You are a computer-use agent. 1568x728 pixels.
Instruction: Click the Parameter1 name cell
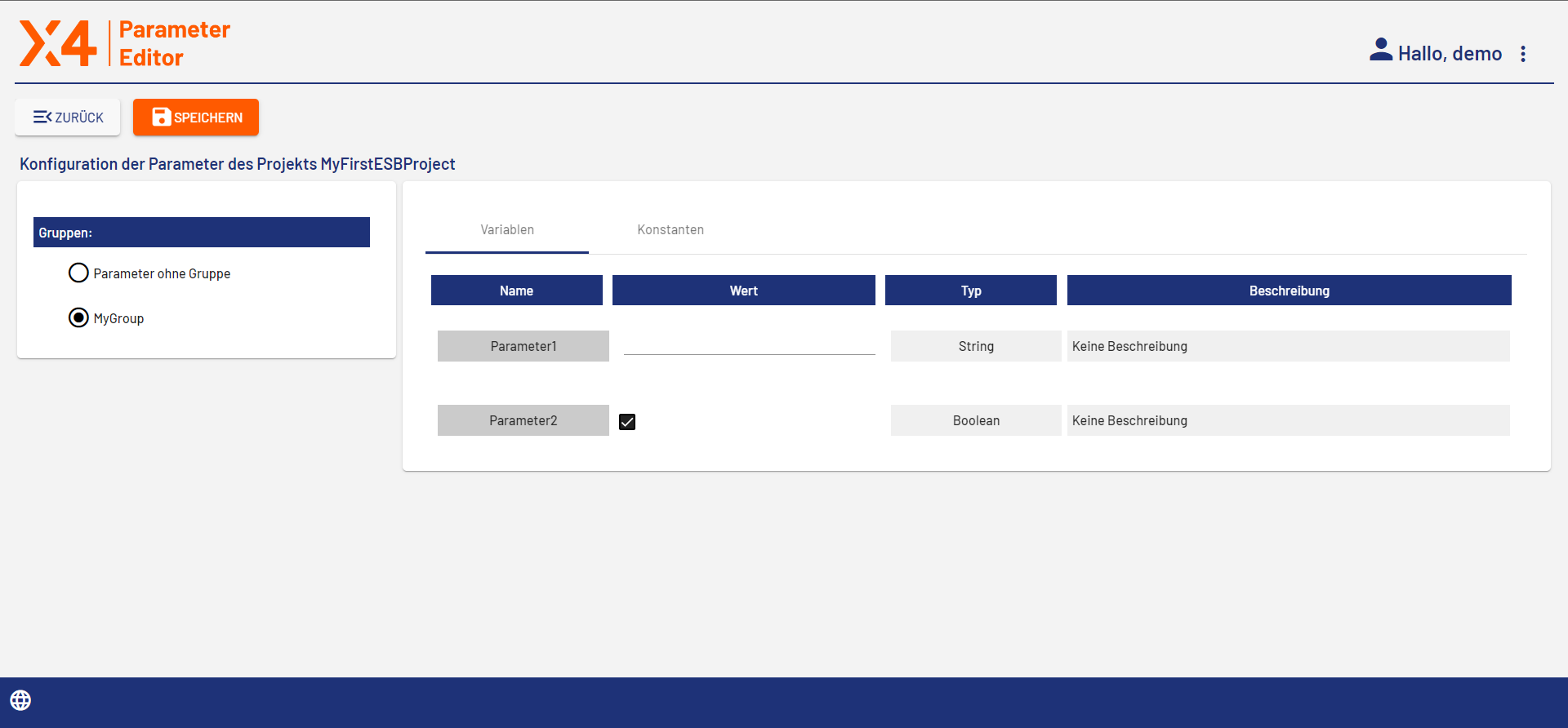[523, 346]
